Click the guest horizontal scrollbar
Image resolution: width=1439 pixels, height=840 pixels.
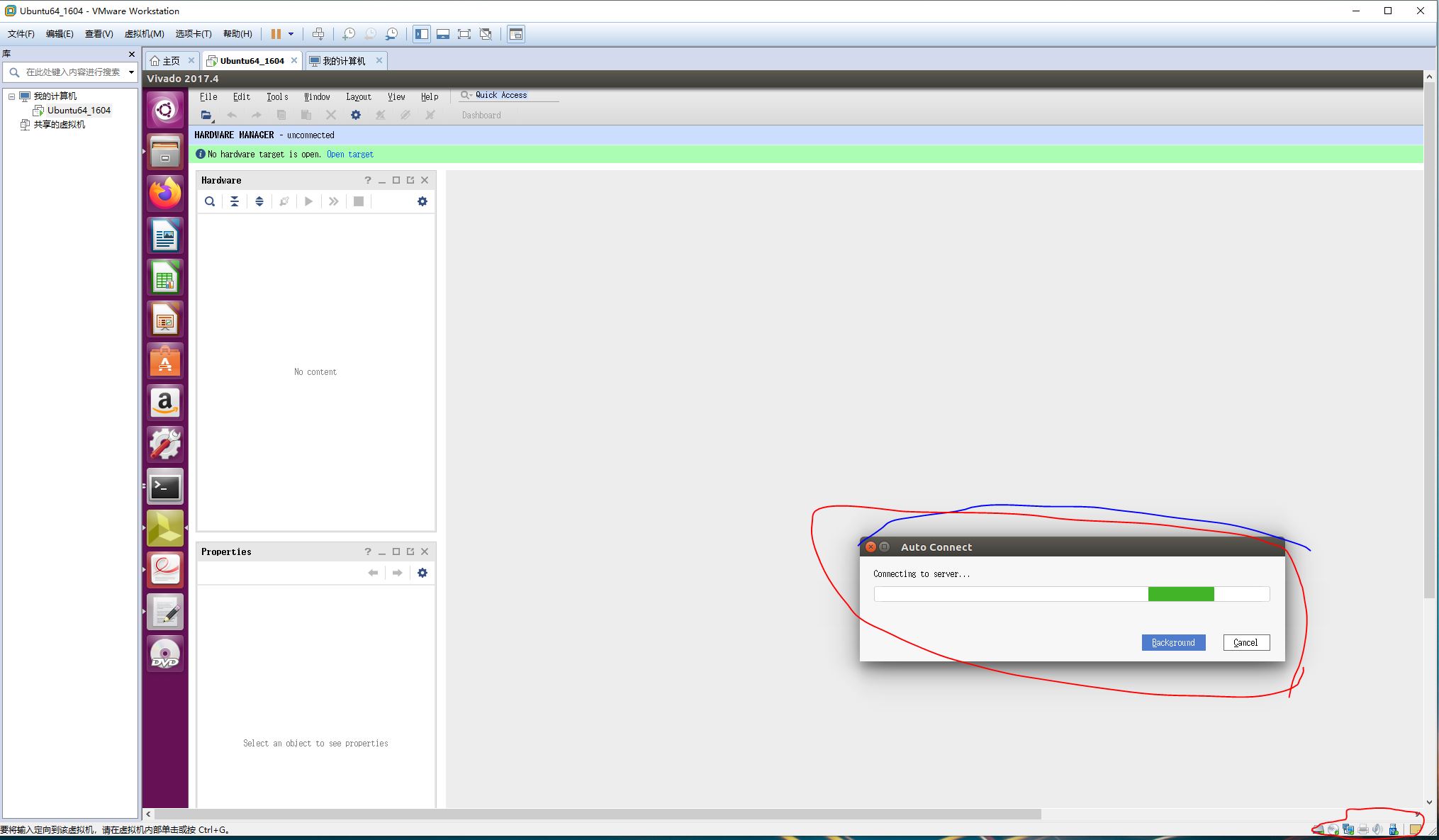(598, 814)
